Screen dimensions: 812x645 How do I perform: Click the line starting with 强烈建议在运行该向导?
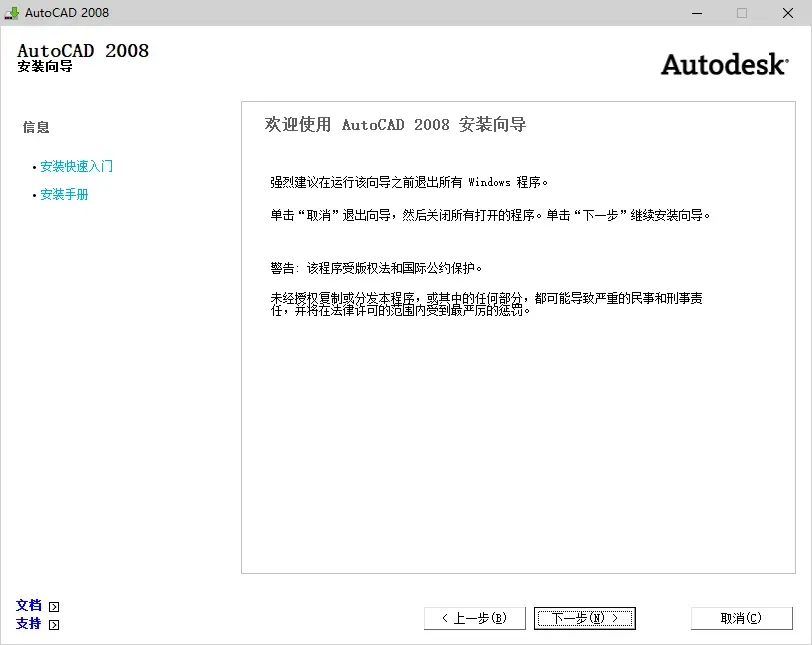point(409,182)
